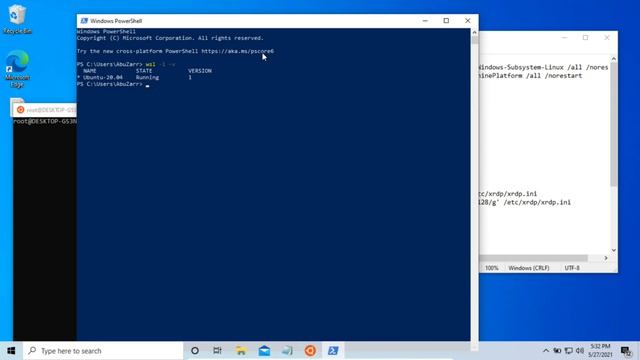Click the Ubuntu-20.04 distribution name

pyautogui.click(x=102, y=77)
